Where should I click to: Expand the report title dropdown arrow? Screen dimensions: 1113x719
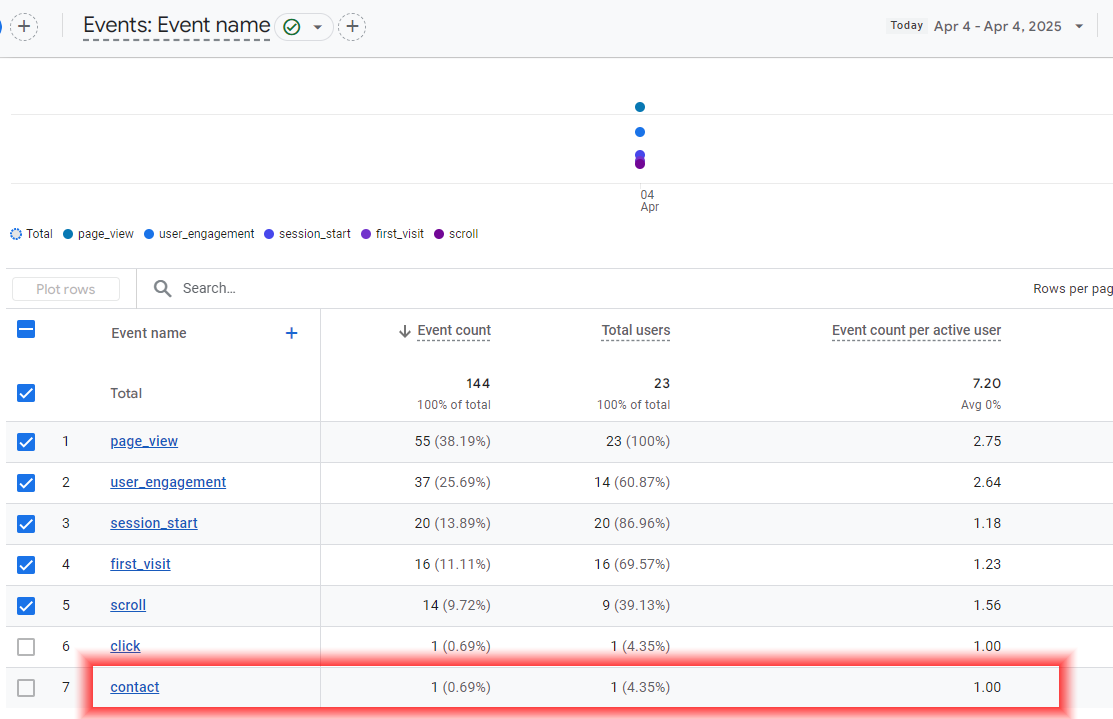tap(318, 27)
